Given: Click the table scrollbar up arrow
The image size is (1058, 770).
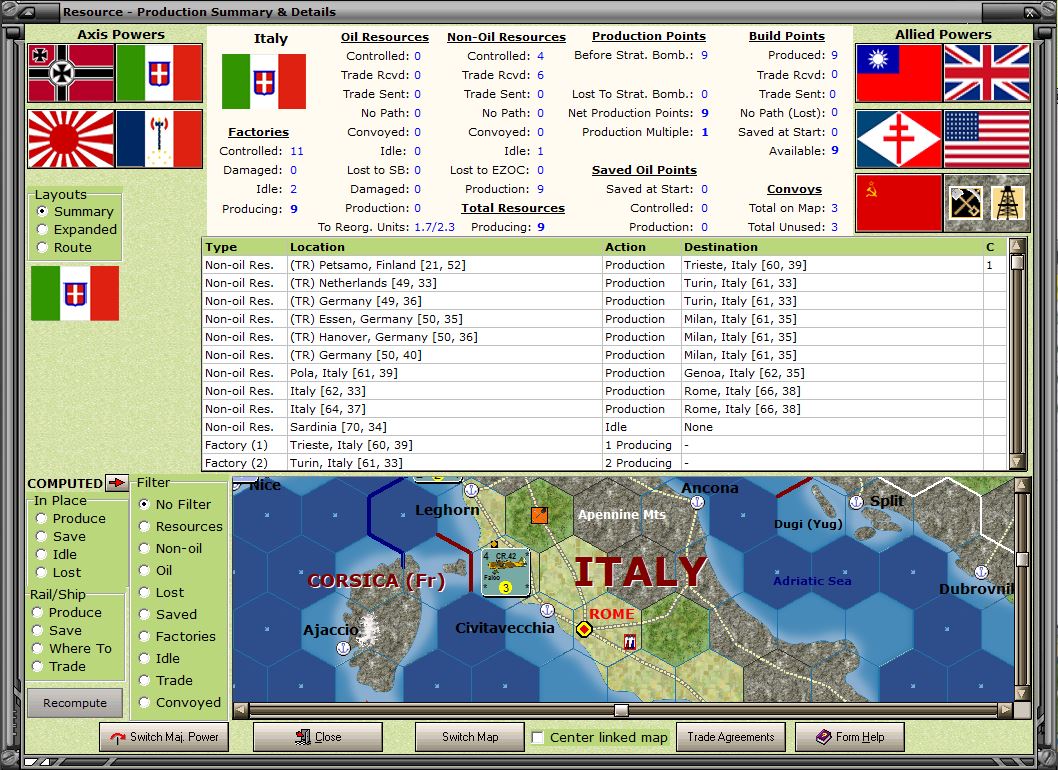Looking at the screenshot, I should pos(1018,246).
